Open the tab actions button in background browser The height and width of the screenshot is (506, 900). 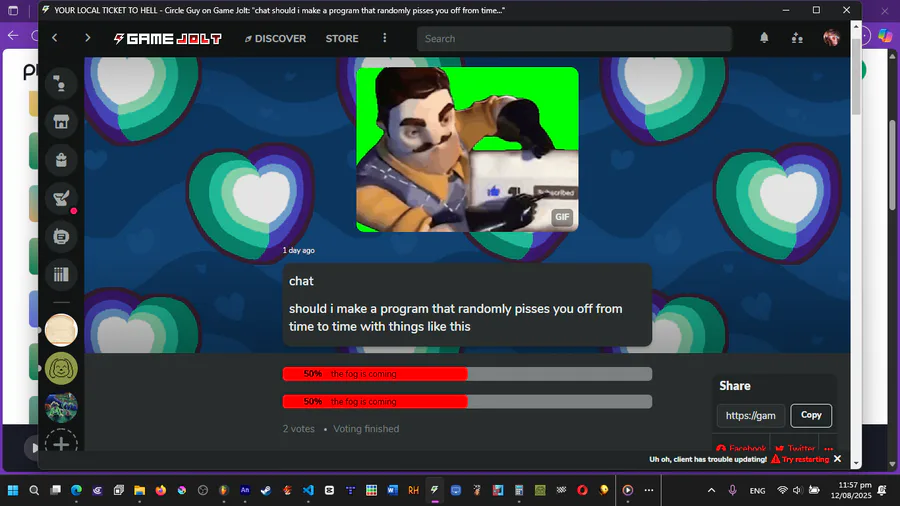pos(13,10)
